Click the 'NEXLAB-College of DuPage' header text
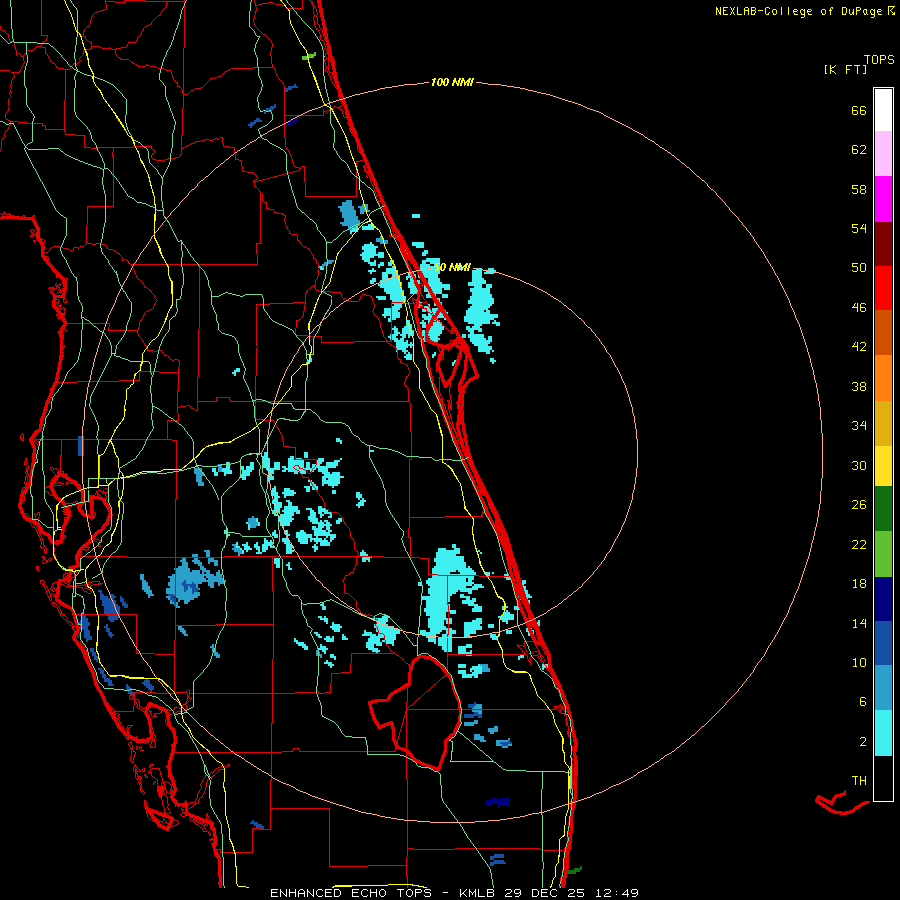Image resolution: width=900 pixels, height=900 pixels. [798, 11]
